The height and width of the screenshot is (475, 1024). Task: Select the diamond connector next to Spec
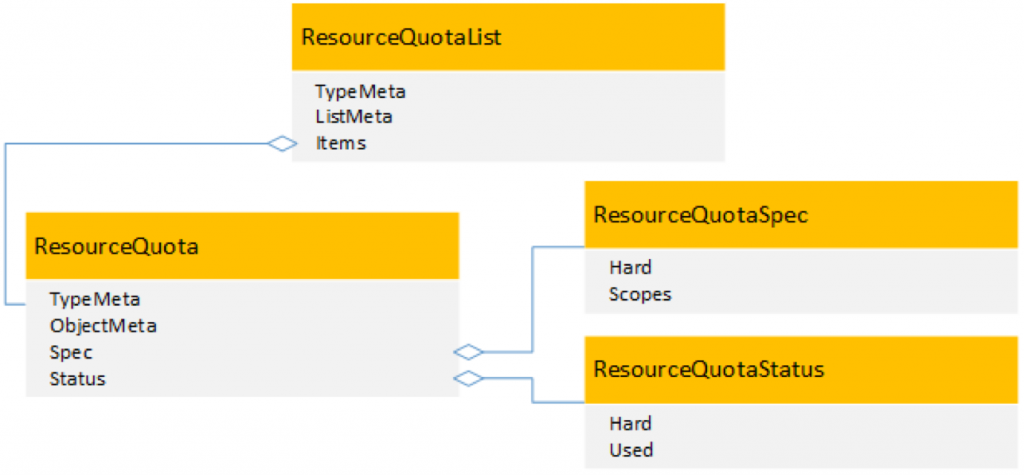point(468,352)
